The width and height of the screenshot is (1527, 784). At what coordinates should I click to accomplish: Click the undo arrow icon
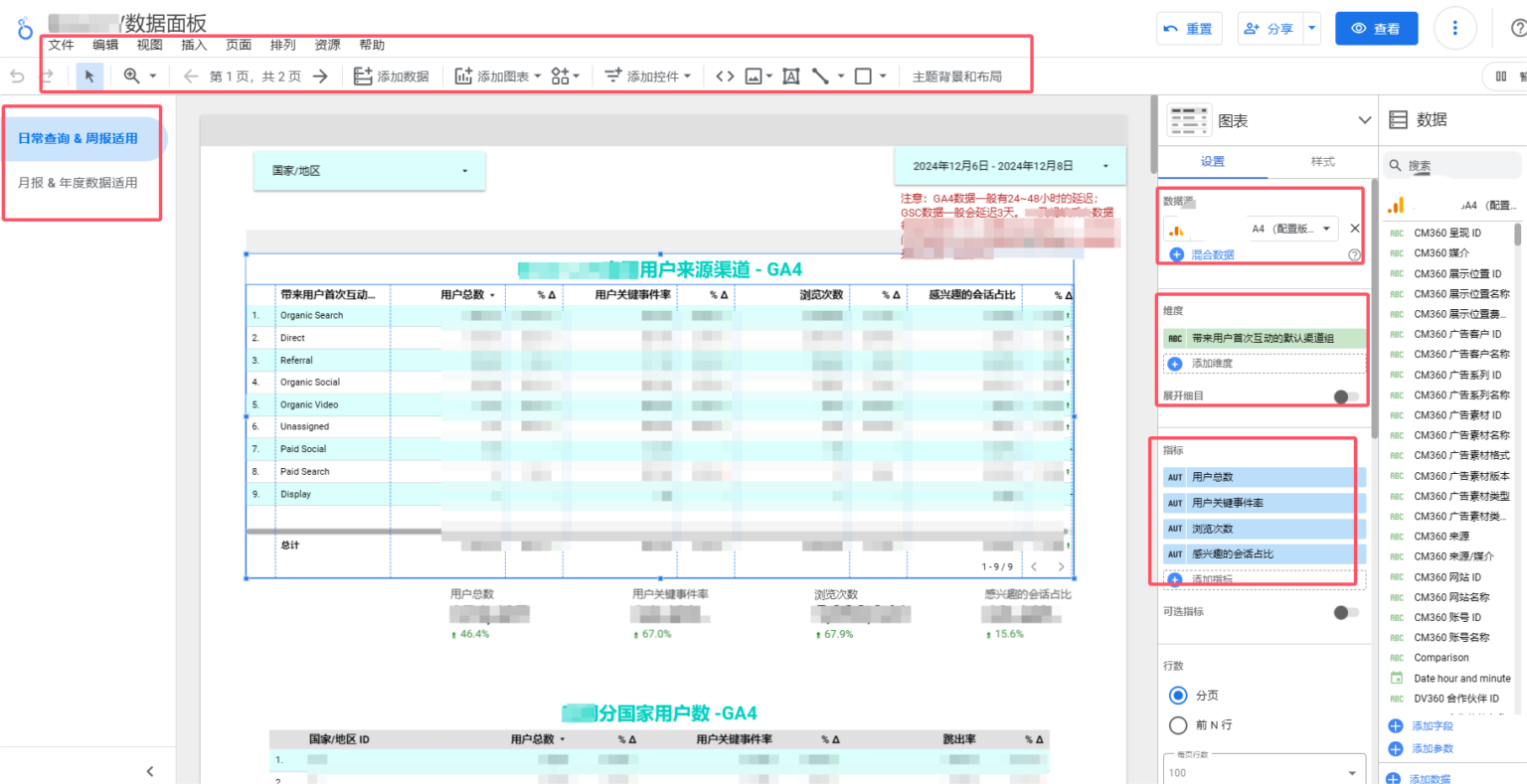[17, 76]
